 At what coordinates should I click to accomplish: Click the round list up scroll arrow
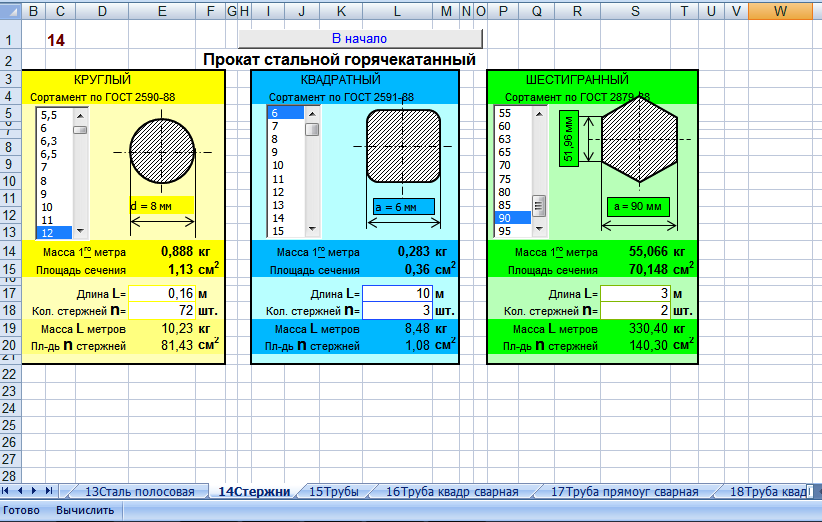click(80, 115)
